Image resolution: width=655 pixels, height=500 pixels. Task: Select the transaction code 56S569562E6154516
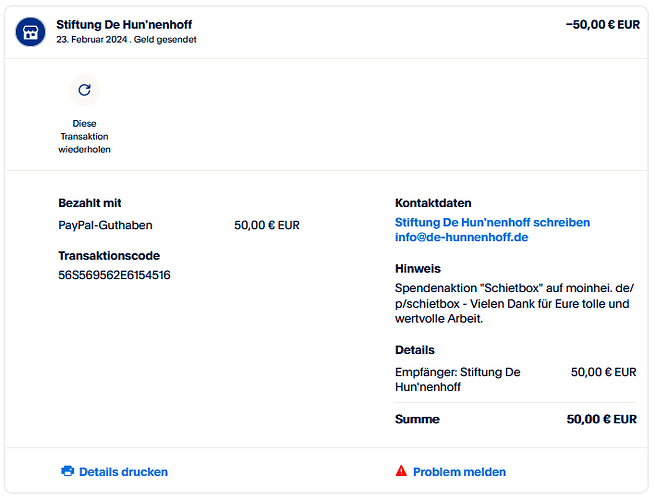click(114, 275)
